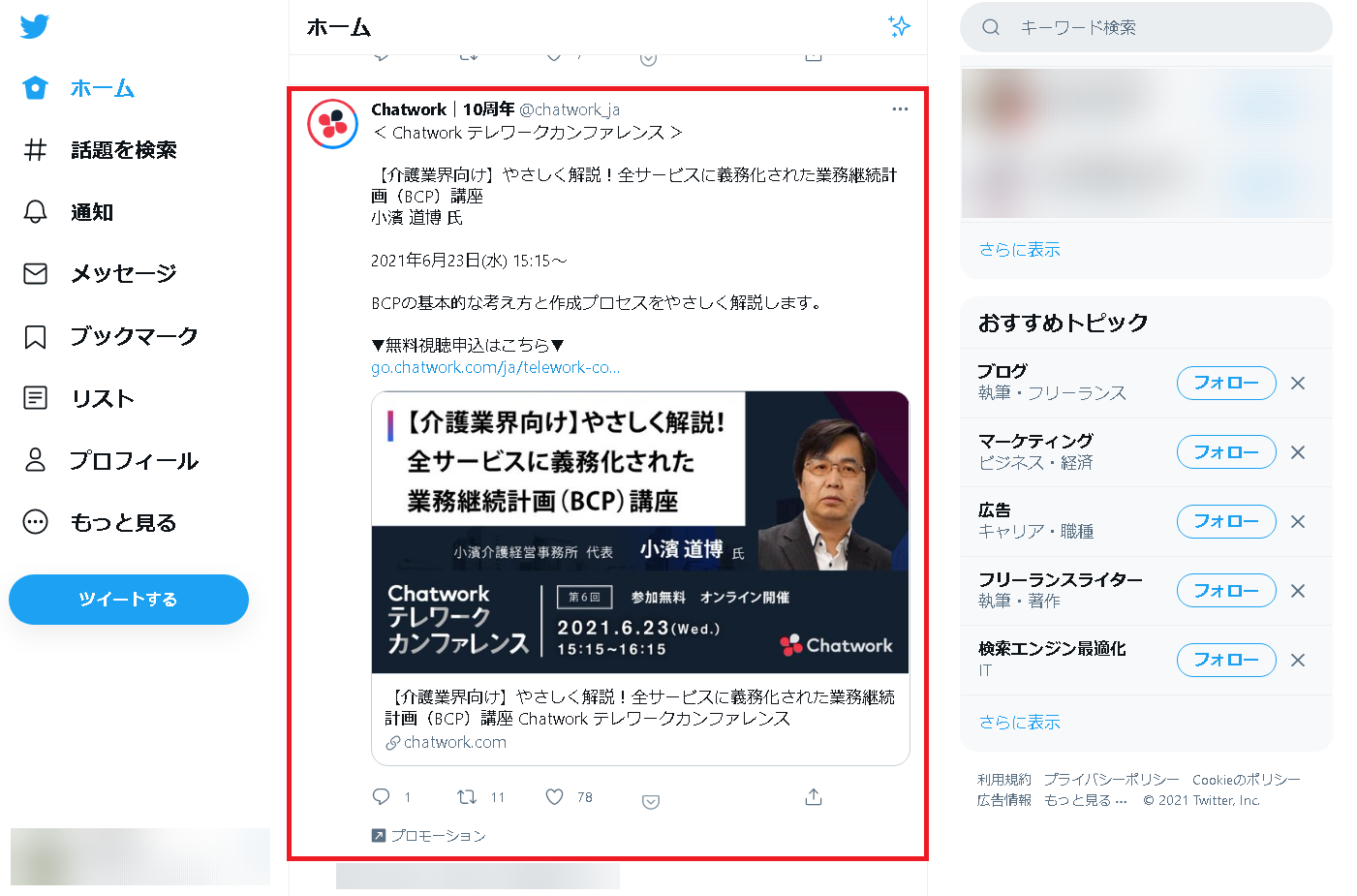
Task: Open the メッセージ envelope icon
Action: (35, 274)
